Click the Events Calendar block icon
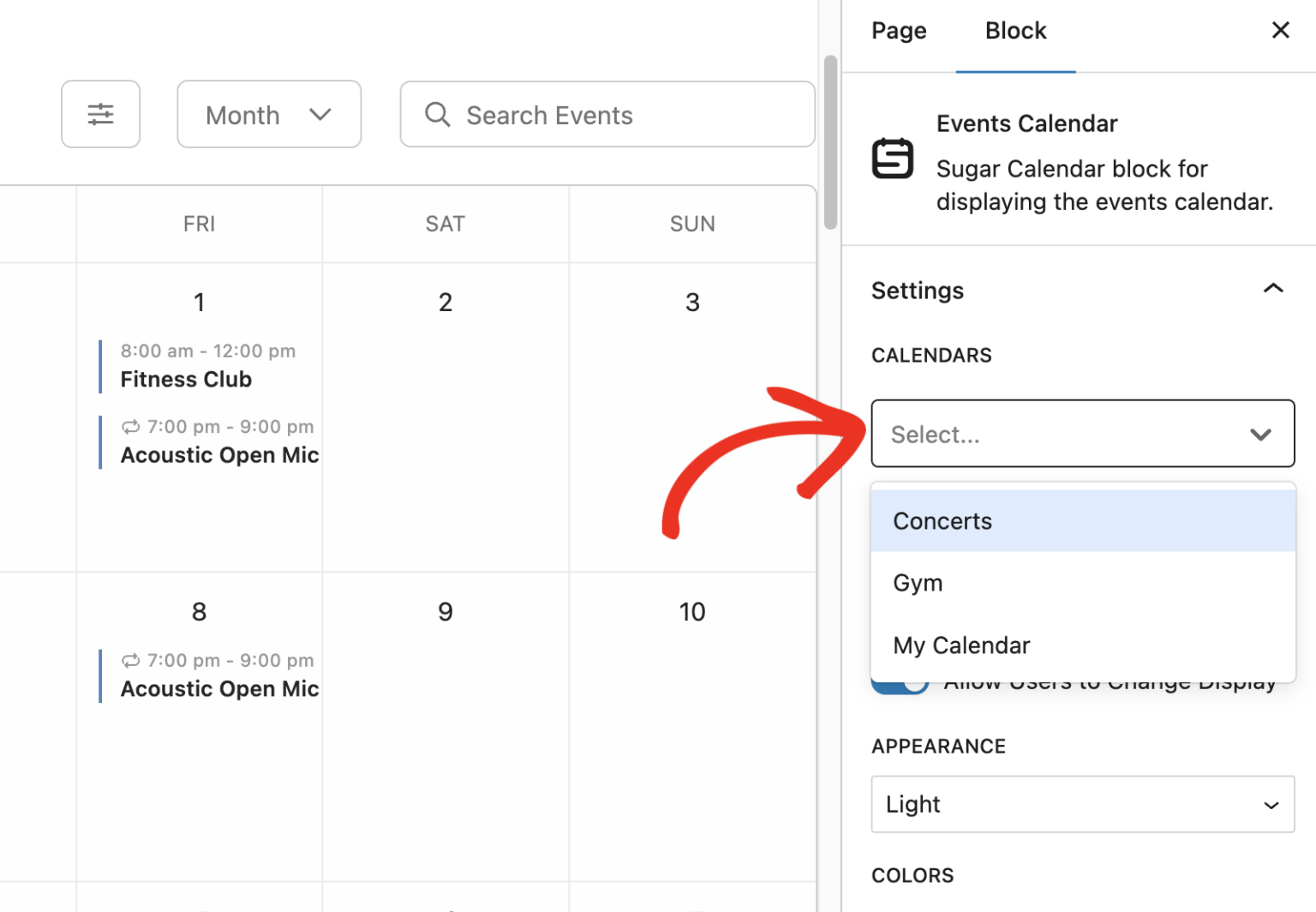Image resolution: width=1316 pixels, height=912 pixels. 893,159
